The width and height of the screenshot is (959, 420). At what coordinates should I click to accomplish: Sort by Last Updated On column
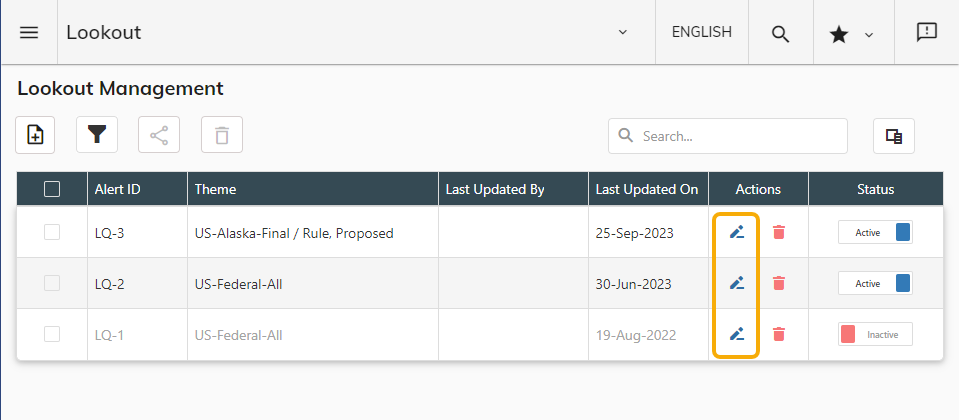click(x=647, y=189)
